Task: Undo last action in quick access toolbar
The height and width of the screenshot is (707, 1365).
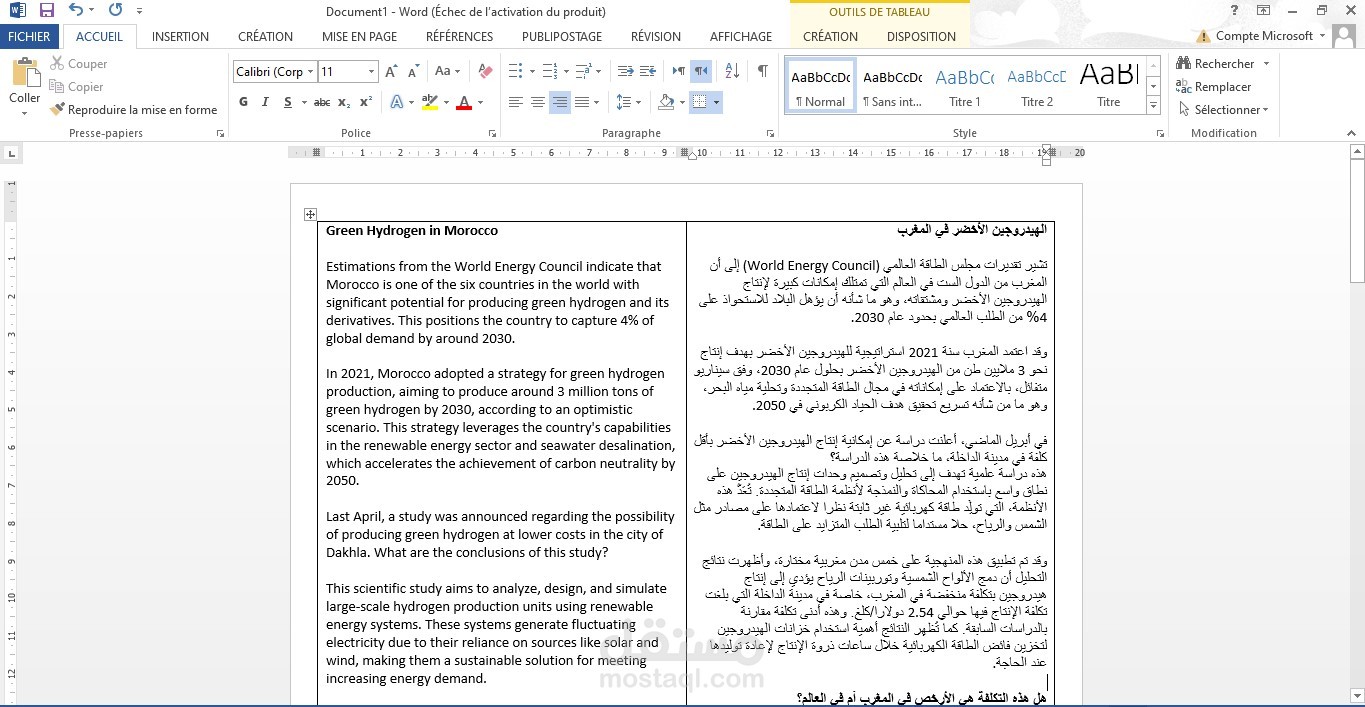Action: pos(76,11)
